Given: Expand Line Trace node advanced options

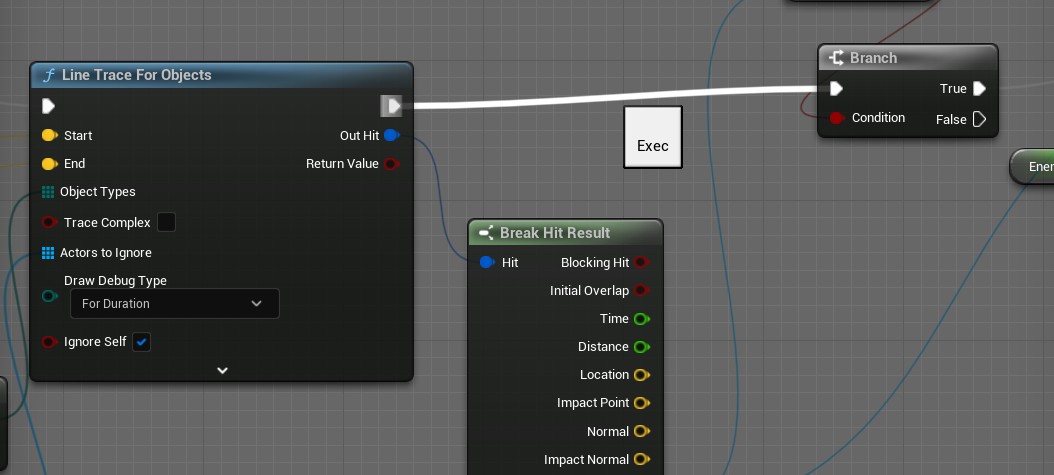Looking at the screenshot, I should [222, 370].
